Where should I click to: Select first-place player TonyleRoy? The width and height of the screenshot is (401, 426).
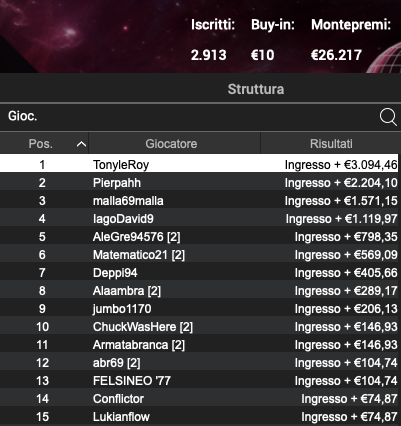point(199,165)
